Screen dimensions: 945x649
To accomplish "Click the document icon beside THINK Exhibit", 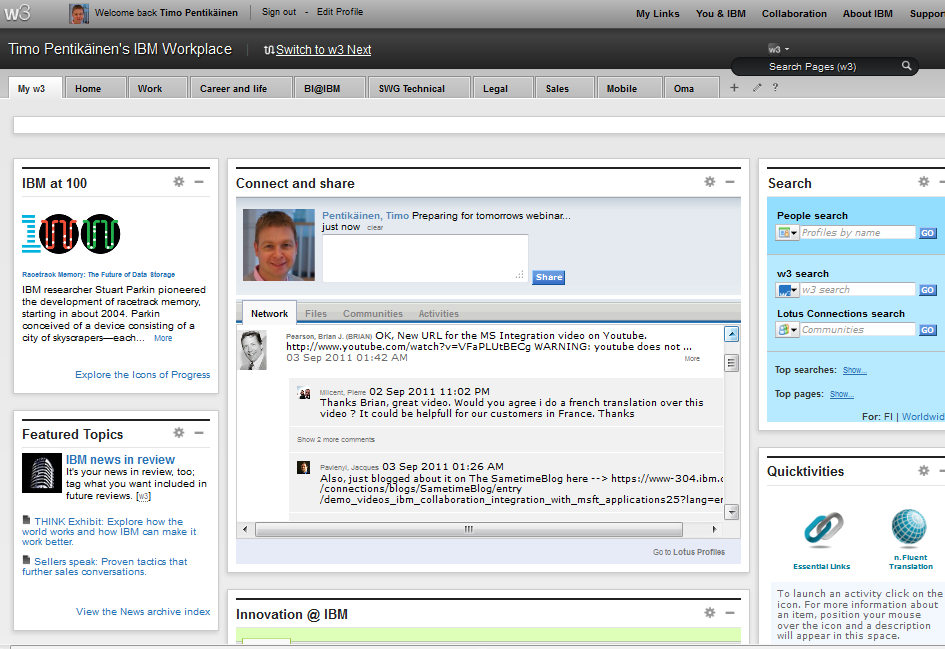I will [x=27, y=520].
